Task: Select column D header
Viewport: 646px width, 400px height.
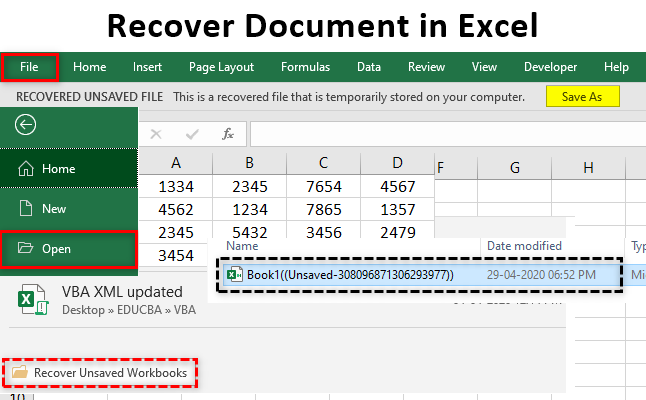Action: (x=397, y=163)
